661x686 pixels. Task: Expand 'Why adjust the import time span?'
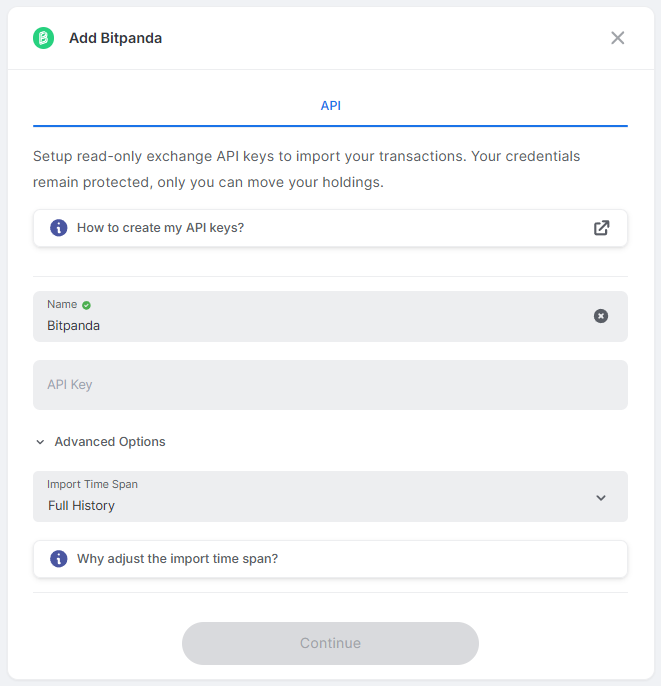pyautogui.click(x=330, y=559)
